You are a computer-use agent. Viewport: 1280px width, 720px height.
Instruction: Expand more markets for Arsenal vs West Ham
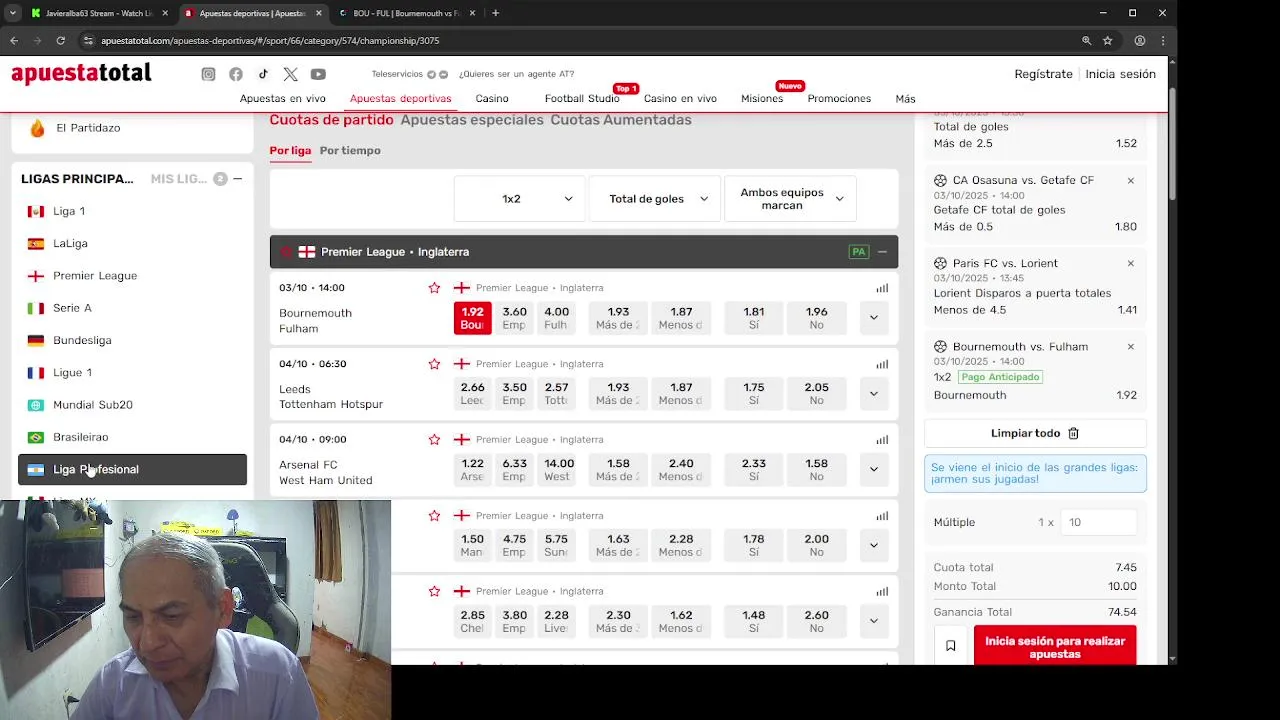point(873,469)
